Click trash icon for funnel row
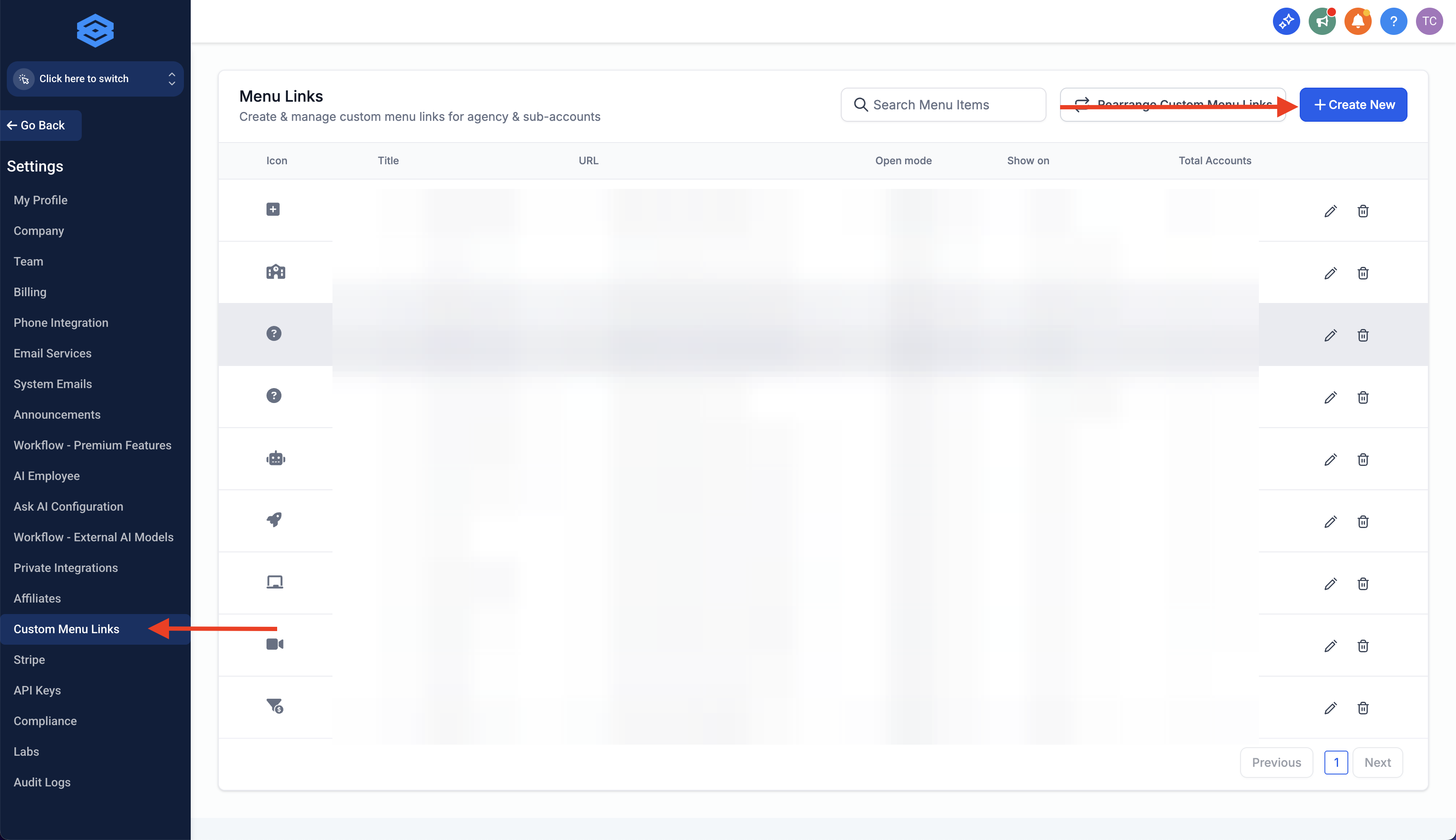This screenshot has height=840, width=1456. coord(1362,709)
